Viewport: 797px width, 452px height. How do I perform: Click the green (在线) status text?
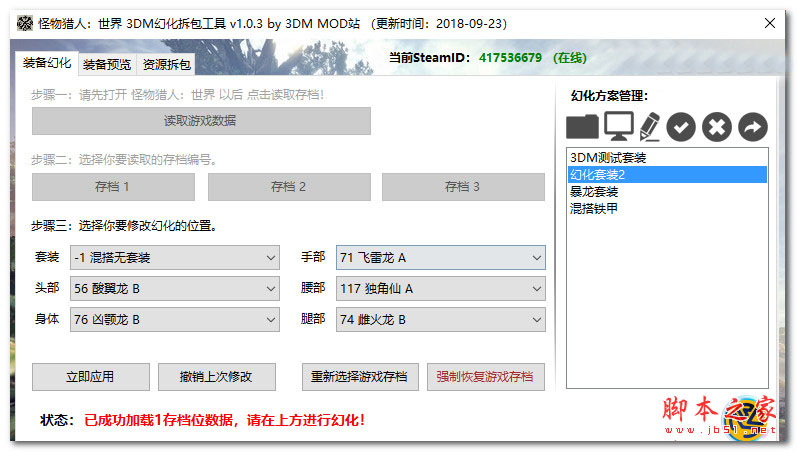pos(570,58)
